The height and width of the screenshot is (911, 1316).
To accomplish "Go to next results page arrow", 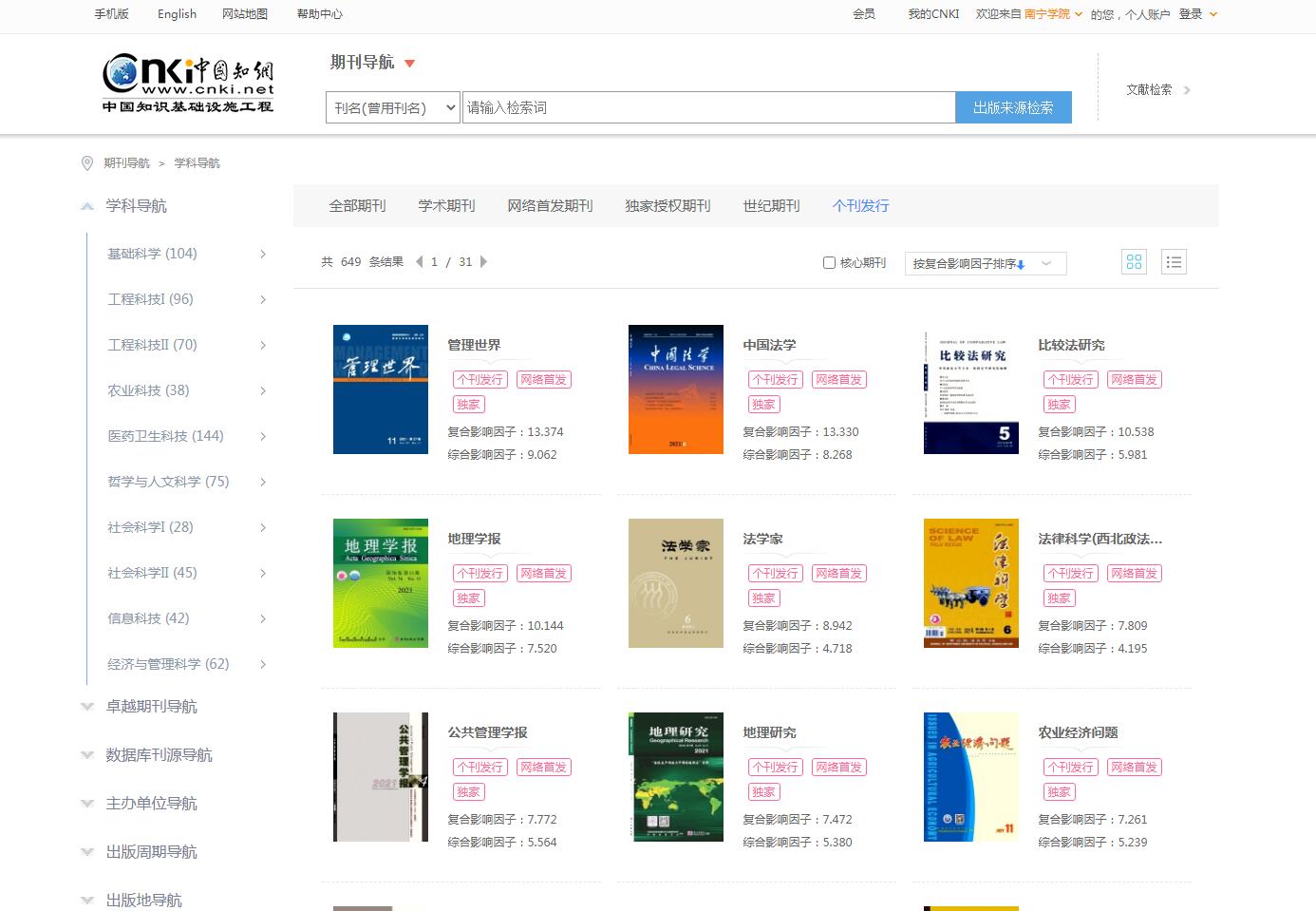I will coord(483,262).
